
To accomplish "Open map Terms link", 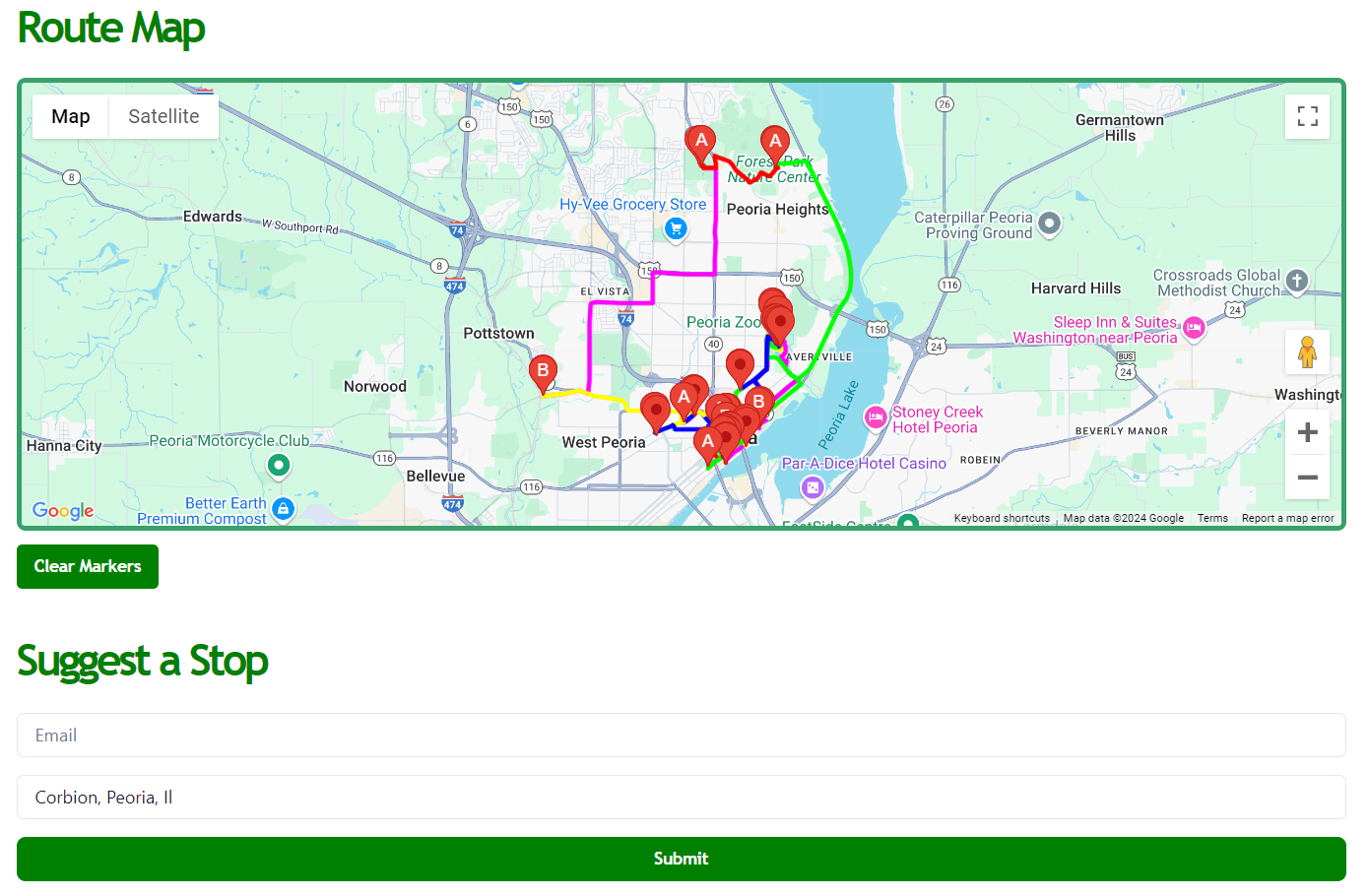I will [1212, 518].
